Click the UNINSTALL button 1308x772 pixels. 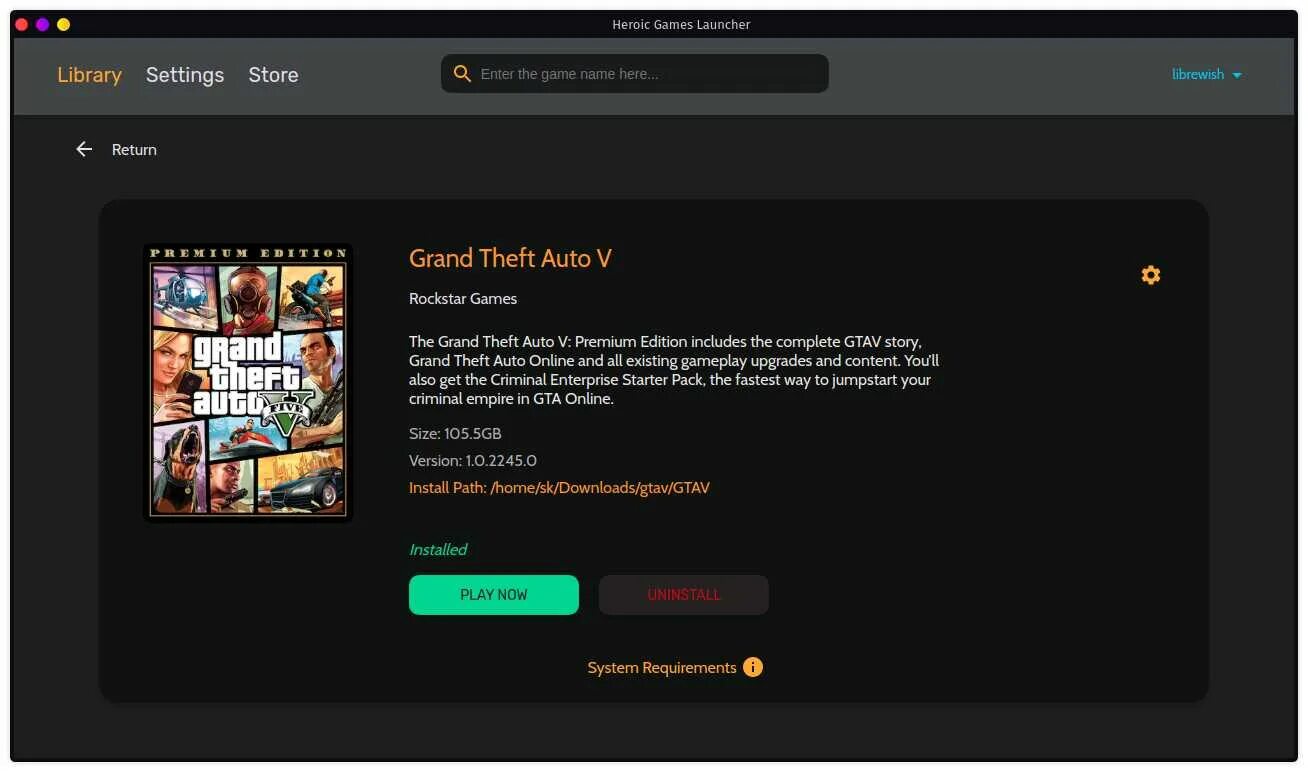click(x=684, y=594)
